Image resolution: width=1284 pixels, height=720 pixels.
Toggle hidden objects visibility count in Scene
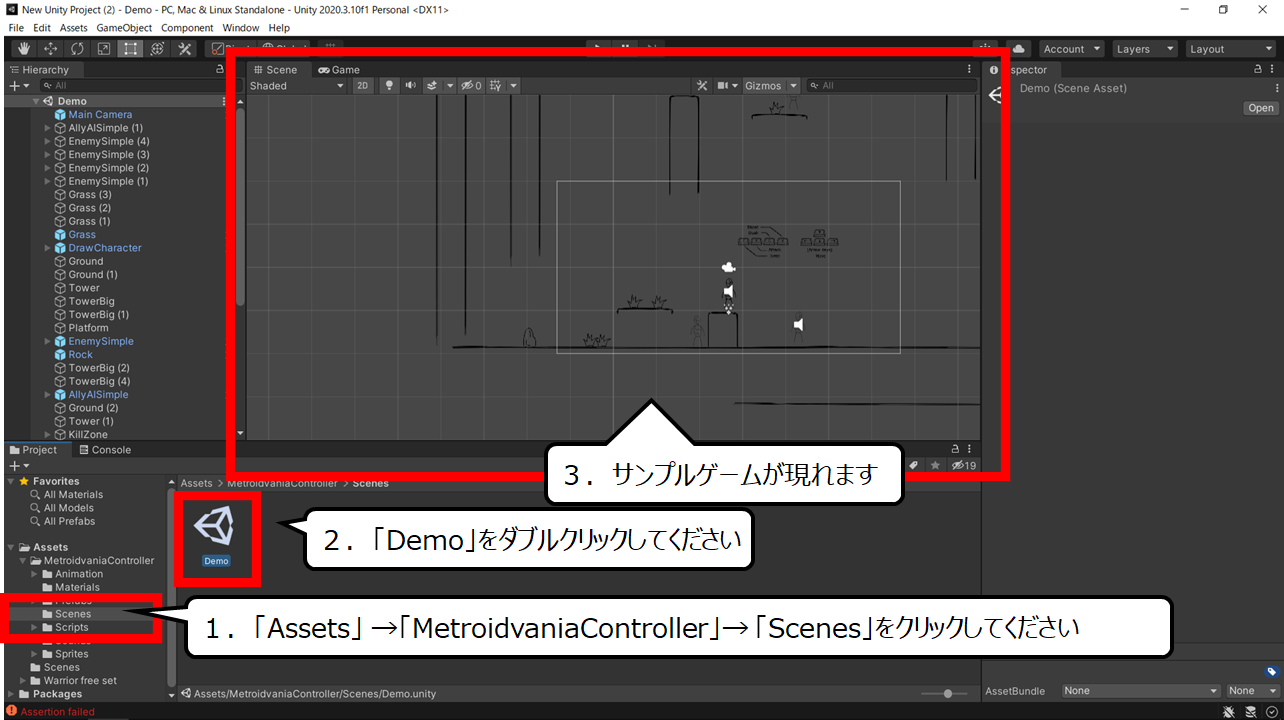[x=471, y=86]
